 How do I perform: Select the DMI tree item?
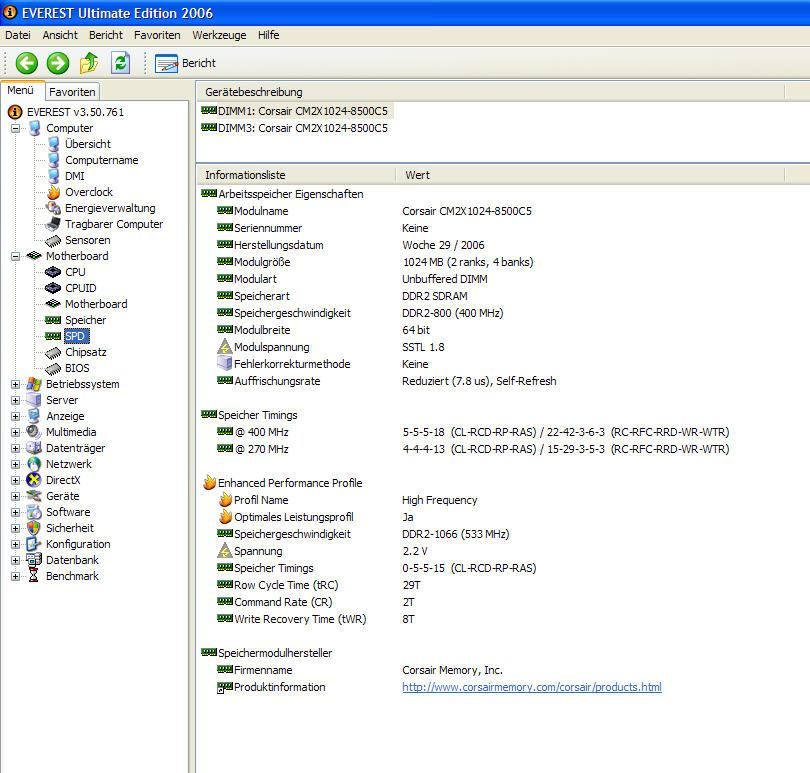point(75,176)
